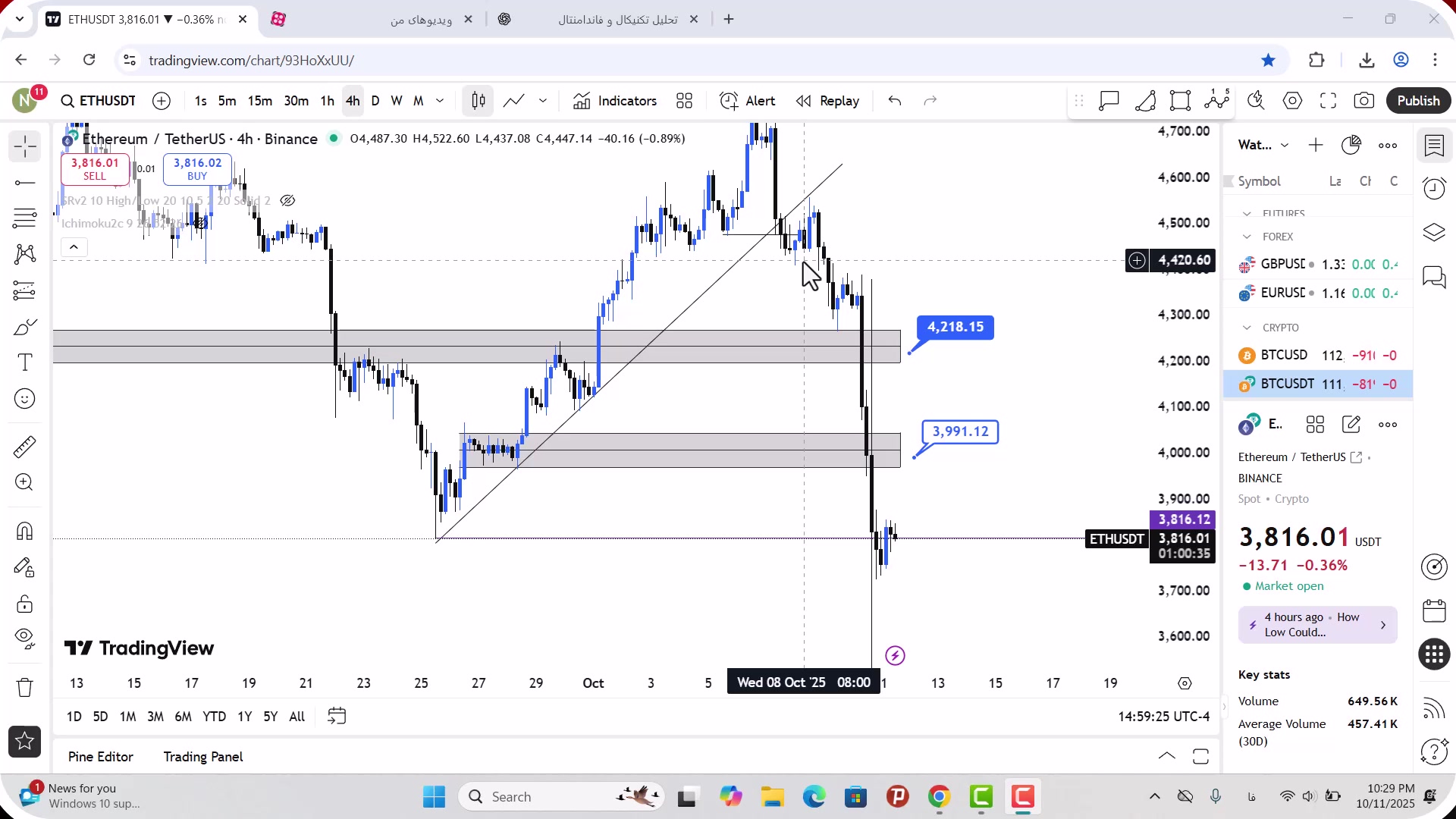The height and width of the screenshot is (819, 1456).
Task: Remove drawings with trash icon
Action: (x=24, y=687)
